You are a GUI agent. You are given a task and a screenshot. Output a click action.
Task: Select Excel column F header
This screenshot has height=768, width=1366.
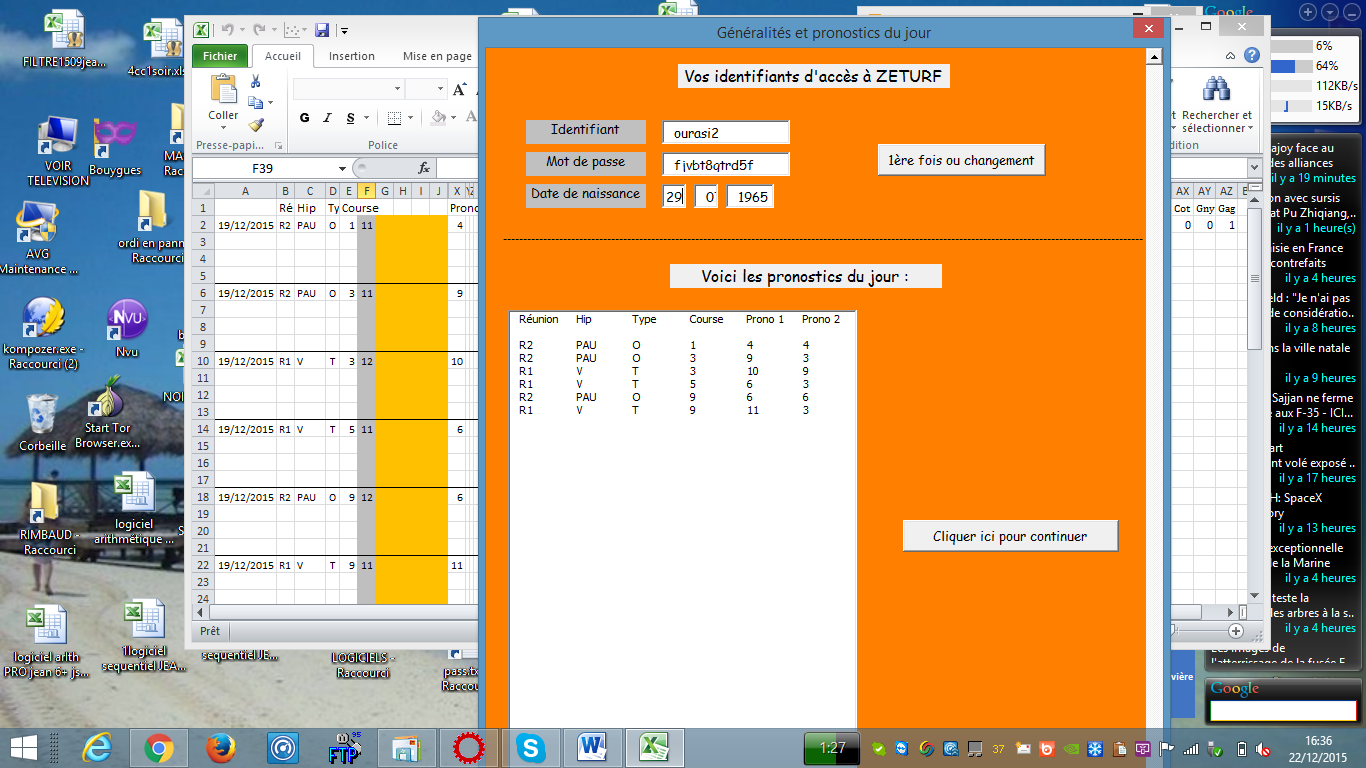[x=366, y=191]
